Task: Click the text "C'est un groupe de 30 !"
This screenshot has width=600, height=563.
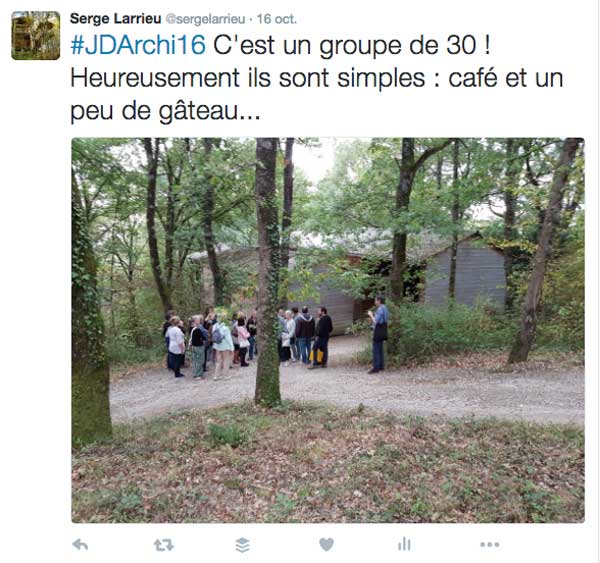Action: pos(352,46)
